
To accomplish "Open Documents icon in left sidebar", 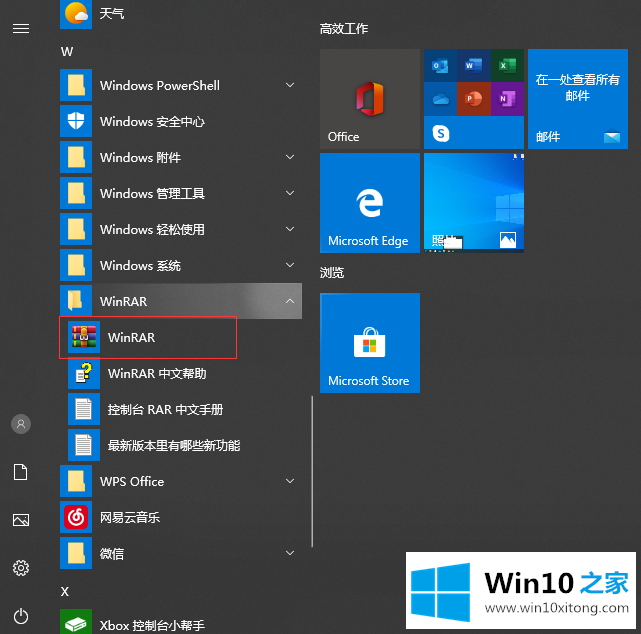I will point(21,472).
